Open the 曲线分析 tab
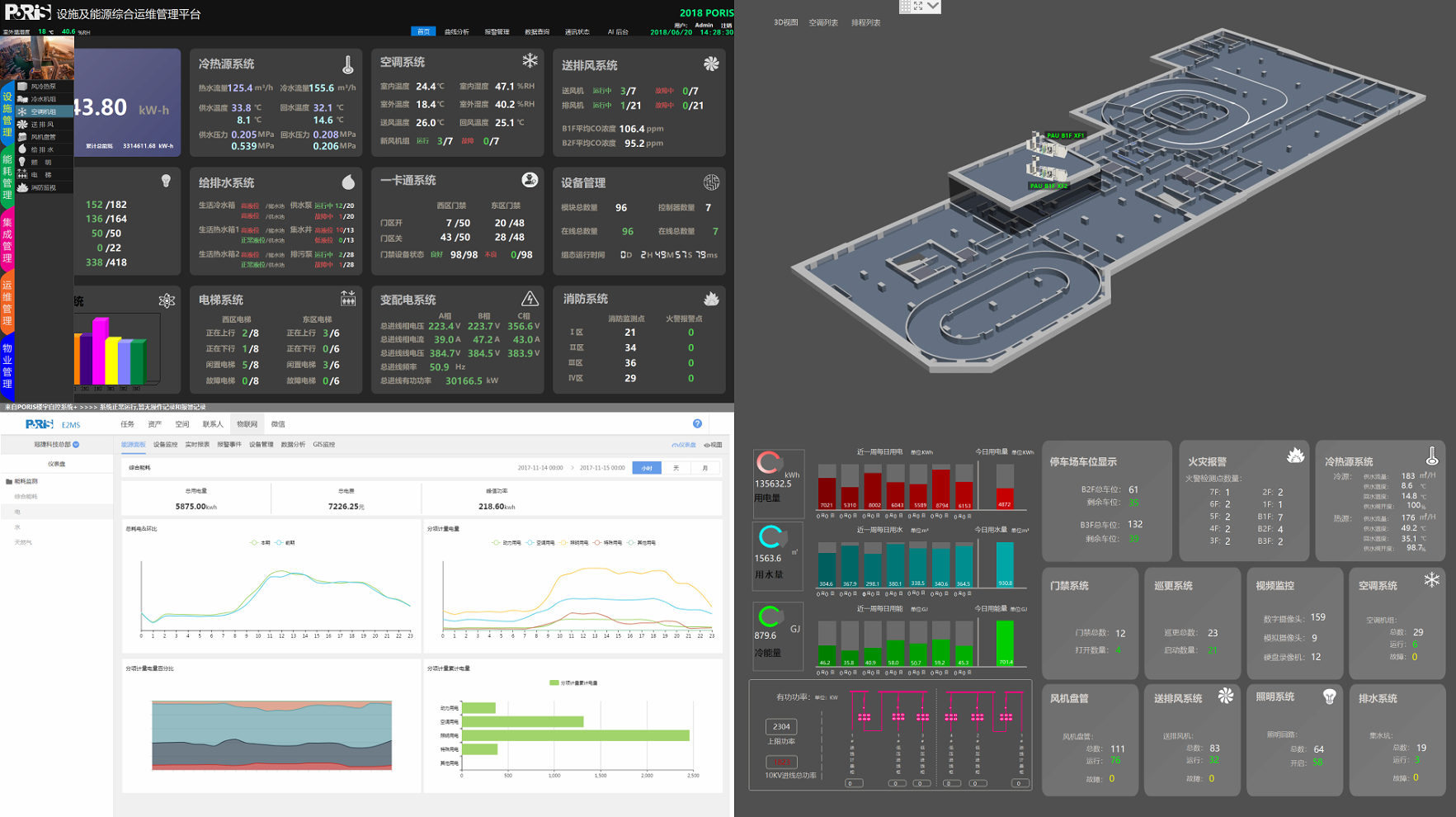 click(456, 32)
